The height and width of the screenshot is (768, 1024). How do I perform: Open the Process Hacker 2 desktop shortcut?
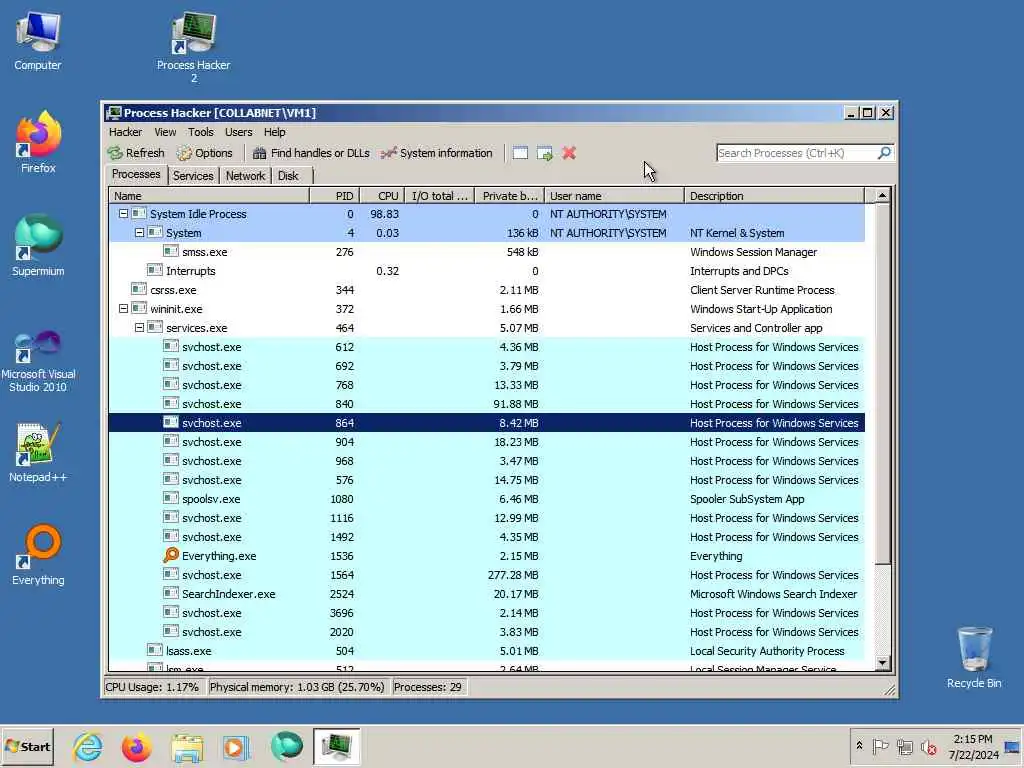193,47
